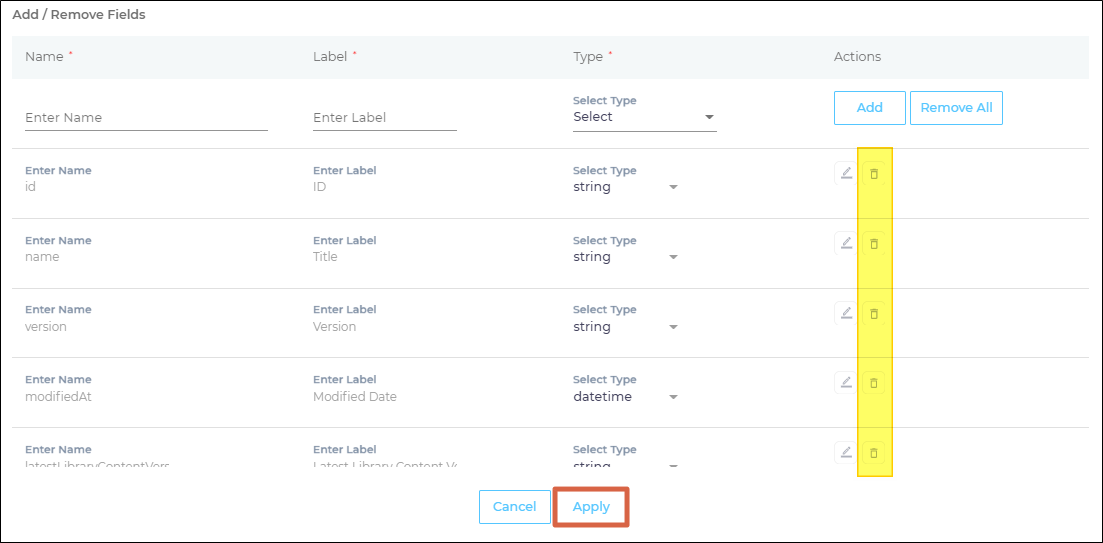Click the Add button
Image resolution: width=1103 pixels, height=543 pixels.
(x=869, y=108)
